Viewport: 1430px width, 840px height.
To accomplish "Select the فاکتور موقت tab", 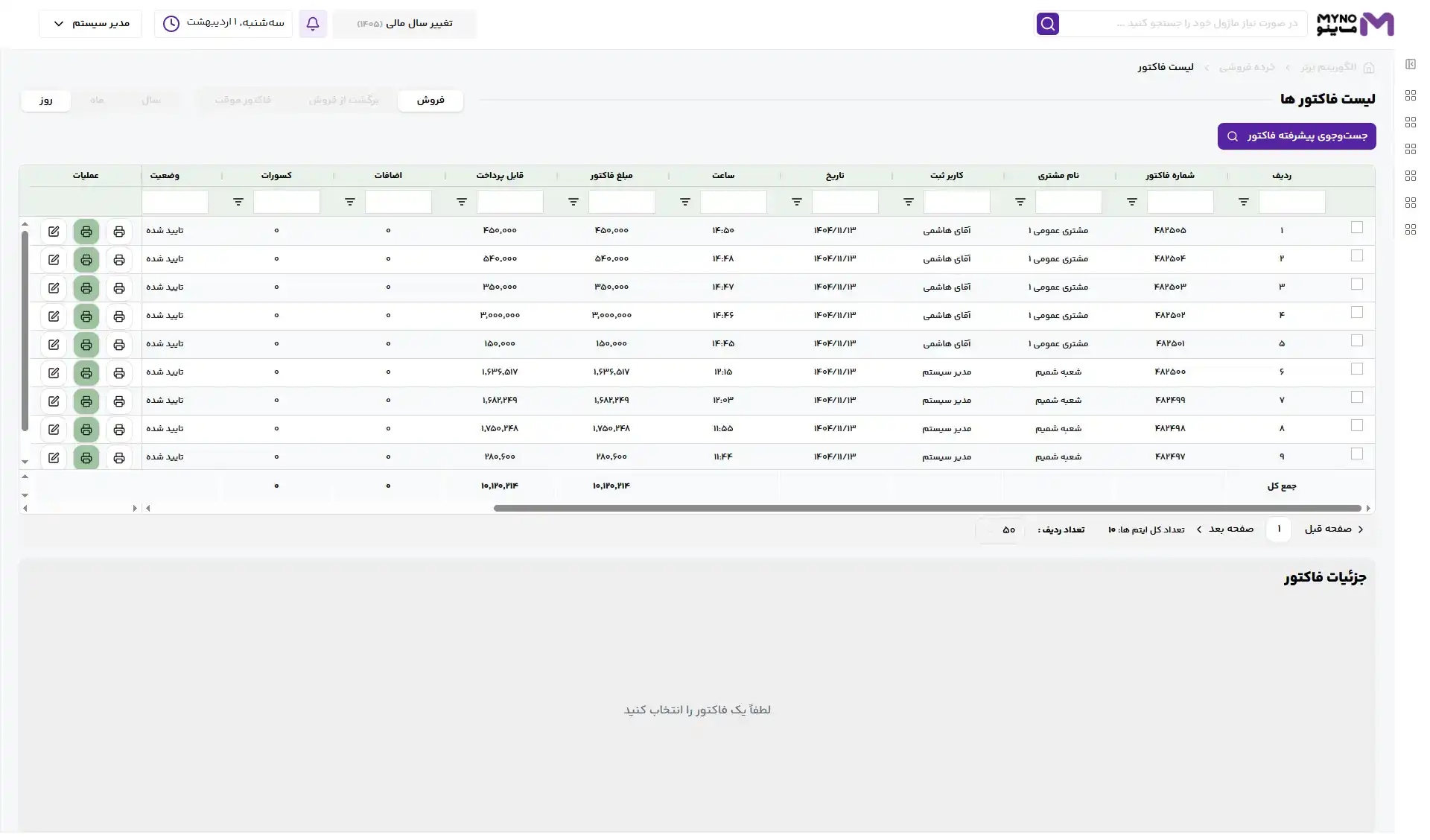I will point(243,101).
